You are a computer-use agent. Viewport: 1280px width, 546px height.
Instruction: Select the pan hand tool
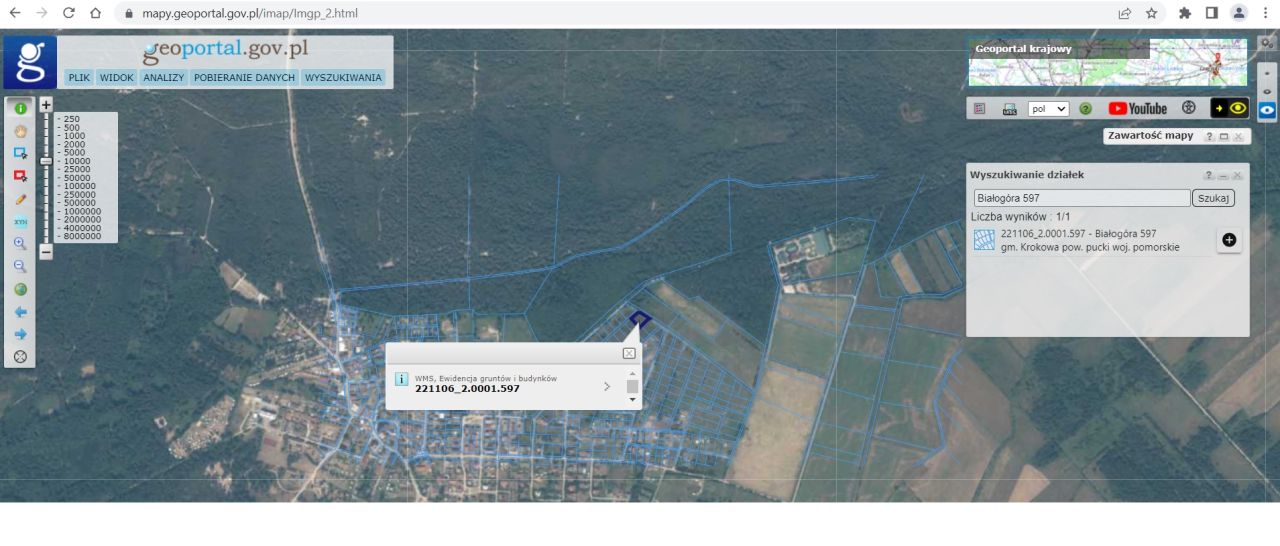pos(20,131)
